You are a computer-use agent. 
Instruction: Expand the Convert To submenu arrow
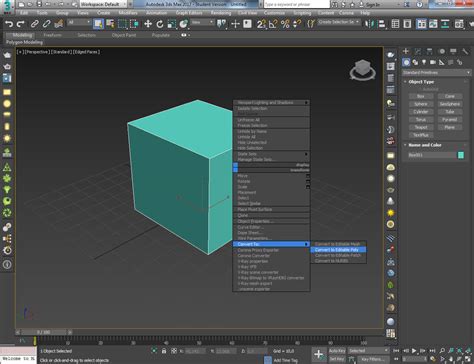tap(306, 244)
